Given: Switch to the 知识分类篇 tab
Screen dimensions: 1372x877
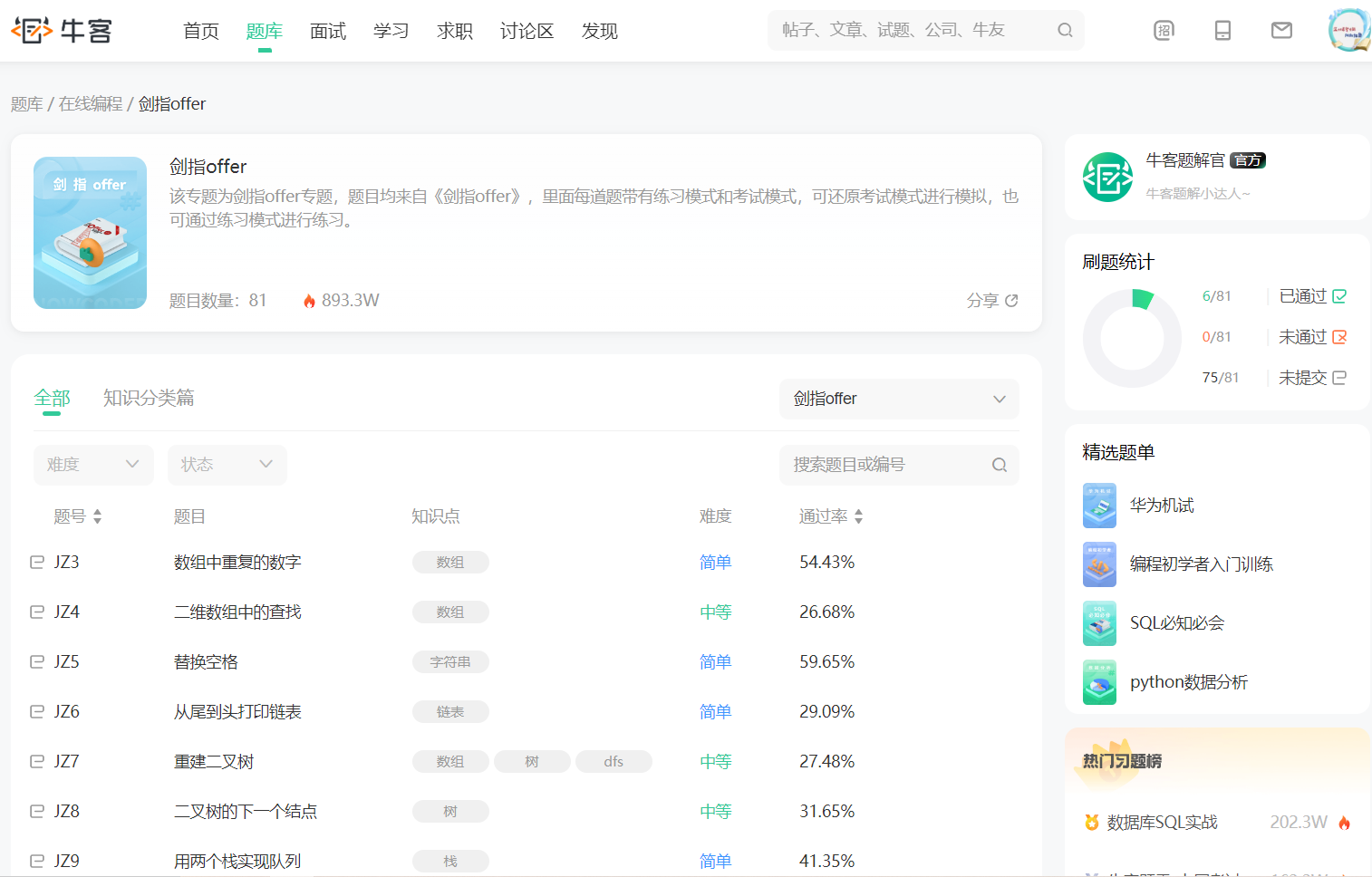Looking at the screenshot, I should (149, 398).
